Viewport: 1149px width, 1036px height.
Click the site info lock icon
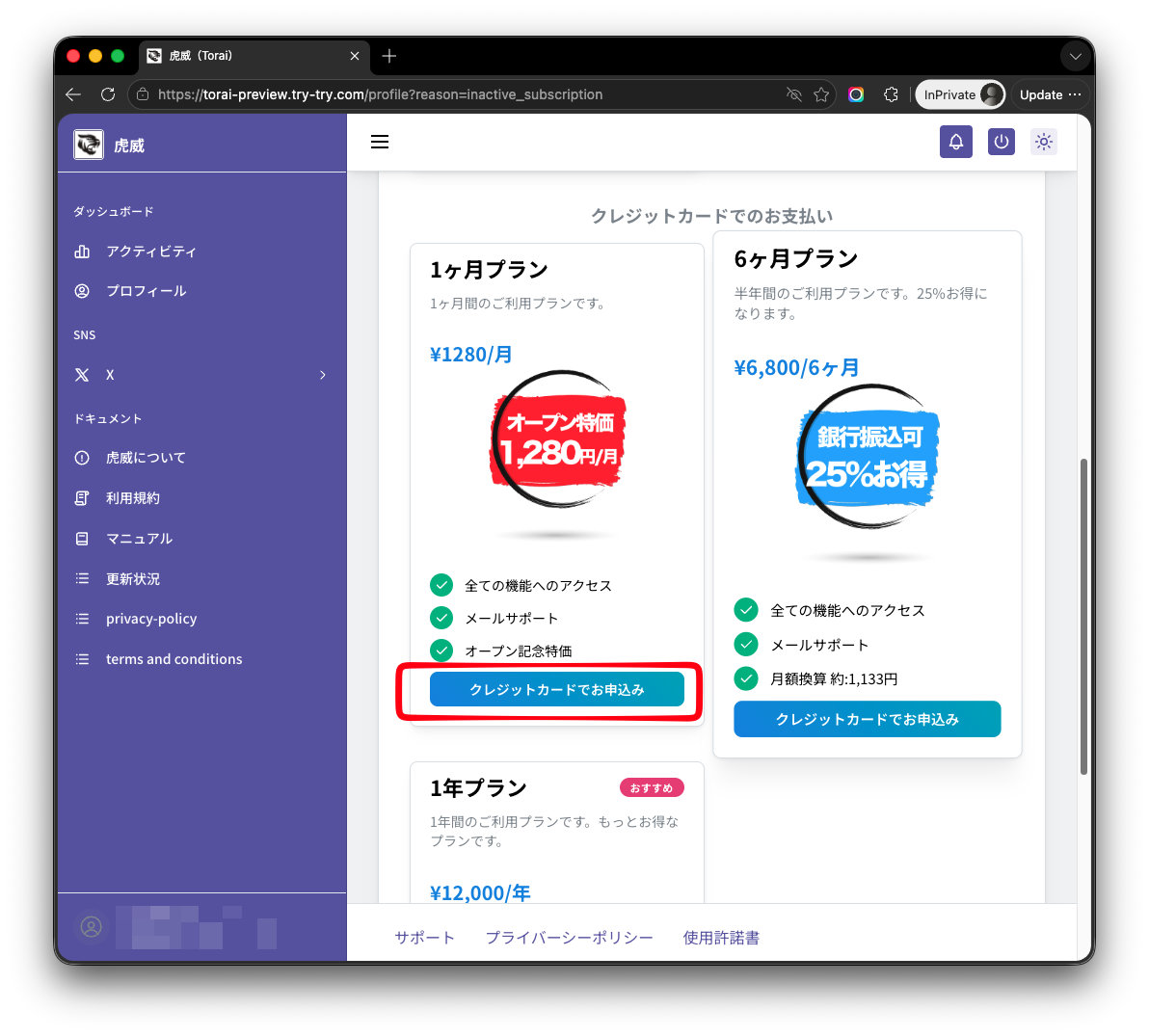click(x=143, y=94)
